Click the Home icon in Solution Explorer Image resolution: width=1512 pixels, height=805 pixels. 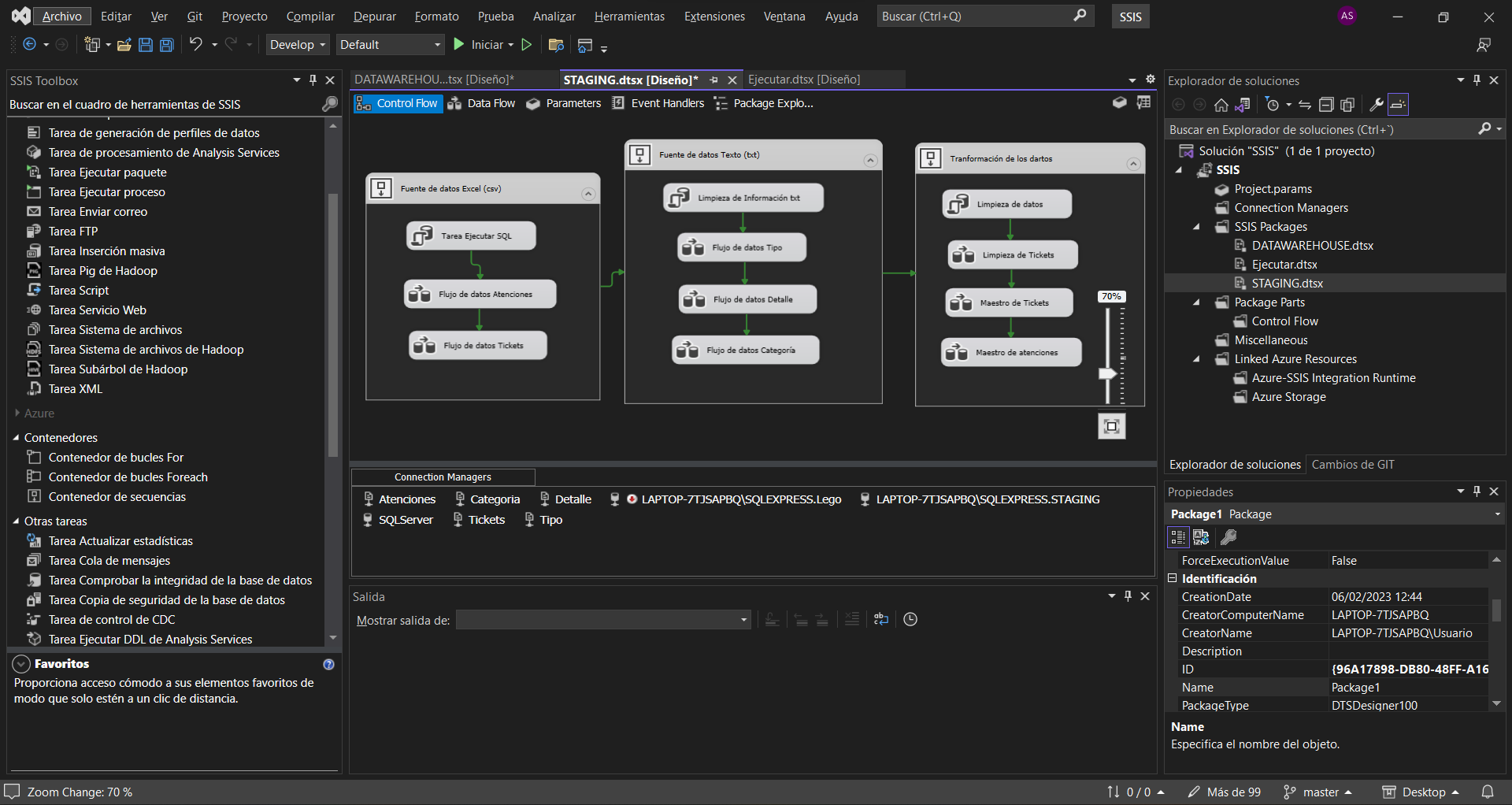(x=1221, y=105)
